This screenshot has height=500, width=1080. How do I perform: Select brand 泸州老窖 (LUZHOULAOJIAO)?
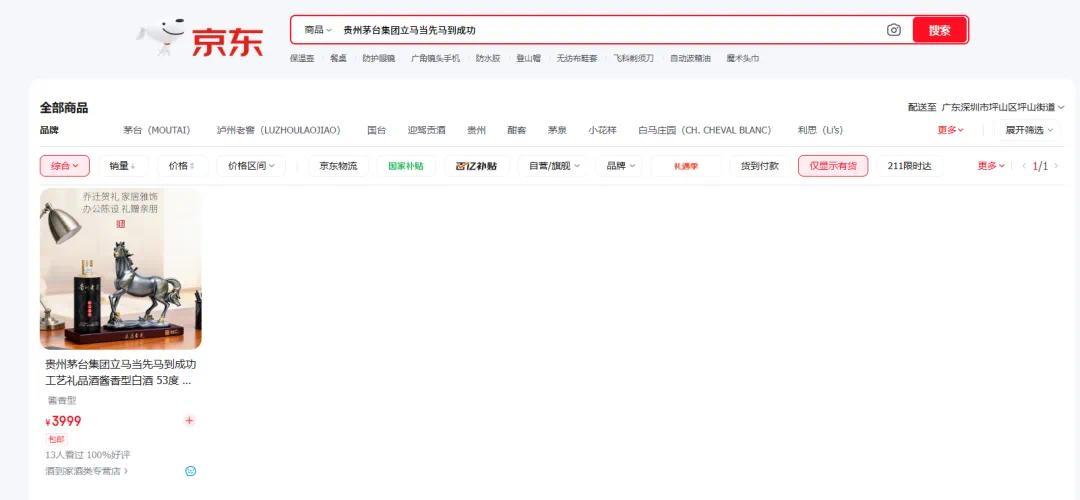coord(279,130)
